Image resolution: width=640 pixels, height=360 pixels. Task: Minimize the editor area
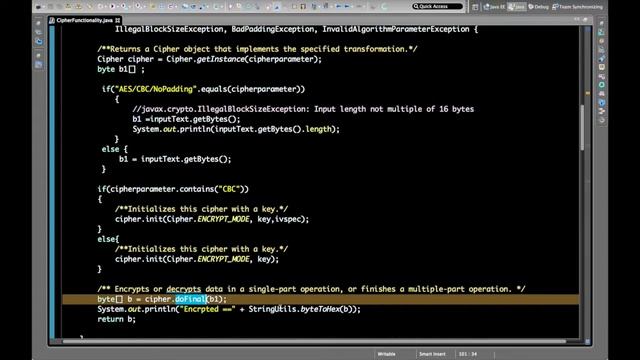click(x=577, y=19)
